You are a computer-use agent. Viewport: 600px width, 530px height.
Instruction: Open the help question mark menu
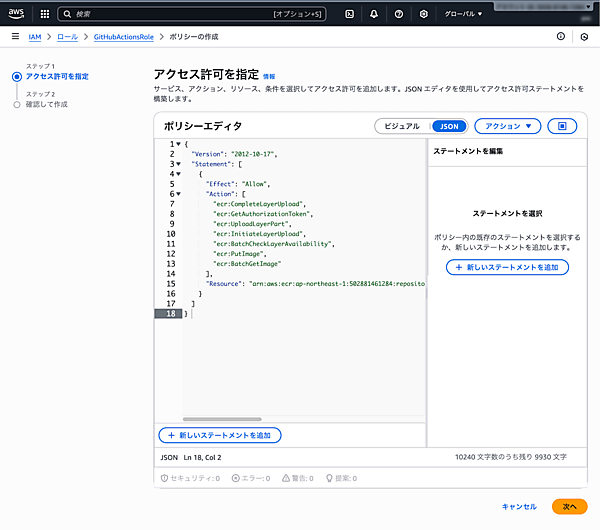(398, 14)
